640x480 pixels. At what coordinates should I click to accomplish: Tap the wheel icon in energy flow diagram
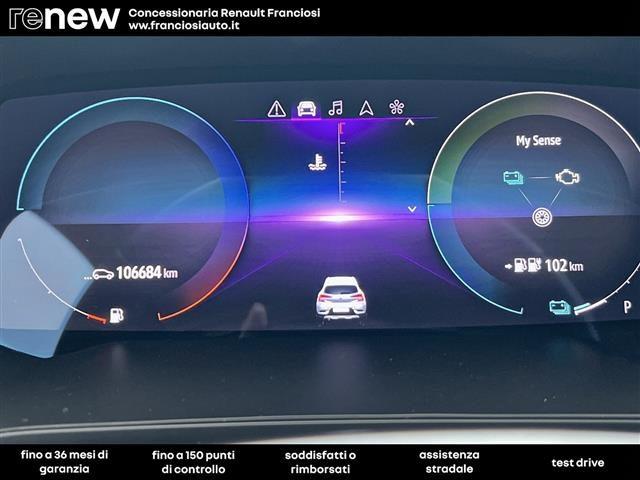pos(542,217)
